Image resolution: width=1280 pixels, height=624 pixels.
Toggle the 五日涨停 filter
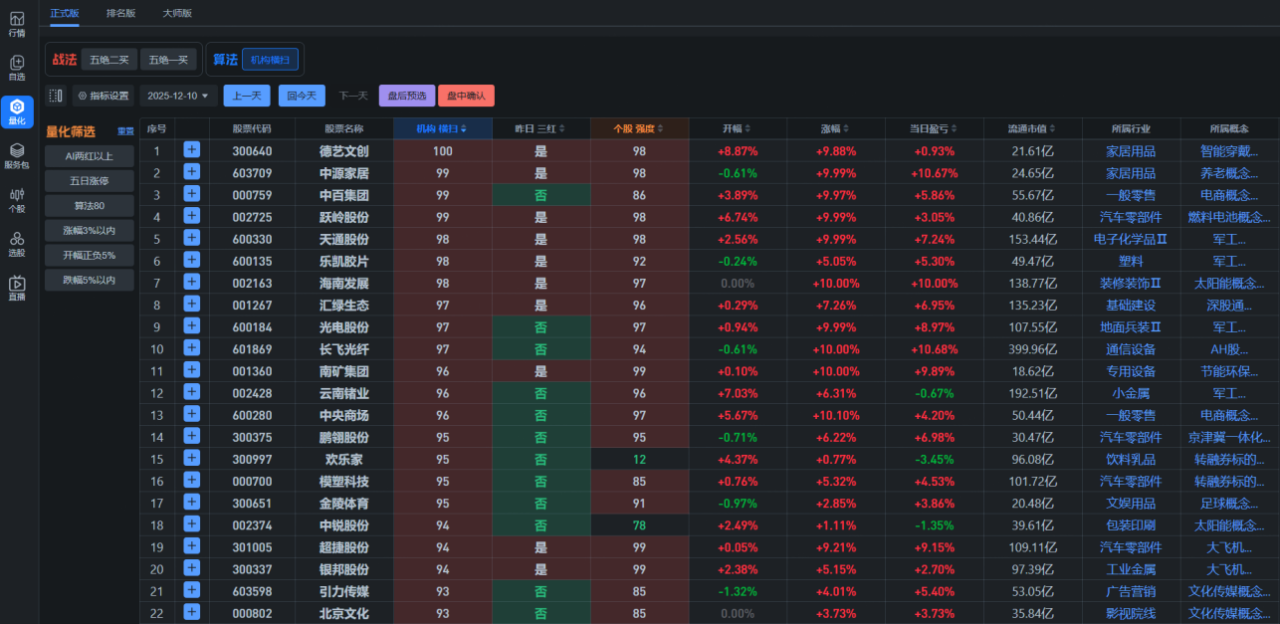pyautogui.click(x=89, y=181)
